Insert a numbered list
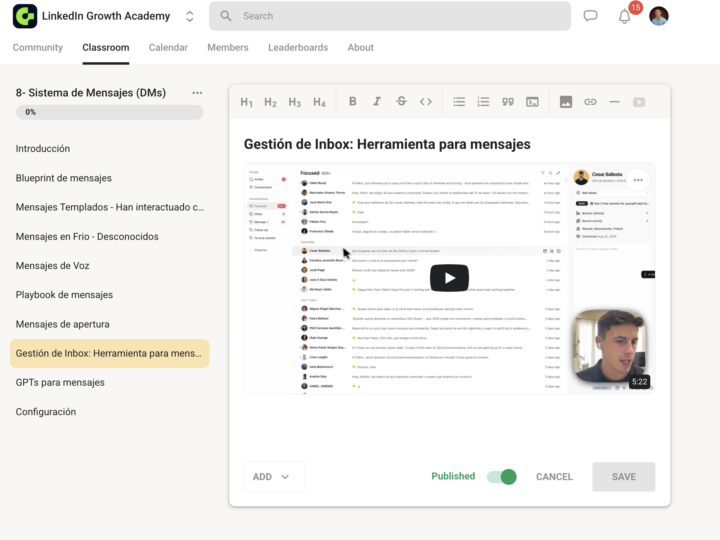Image resolution: width=720 pixels, height=540 pixels. click(x=483, y=101)
